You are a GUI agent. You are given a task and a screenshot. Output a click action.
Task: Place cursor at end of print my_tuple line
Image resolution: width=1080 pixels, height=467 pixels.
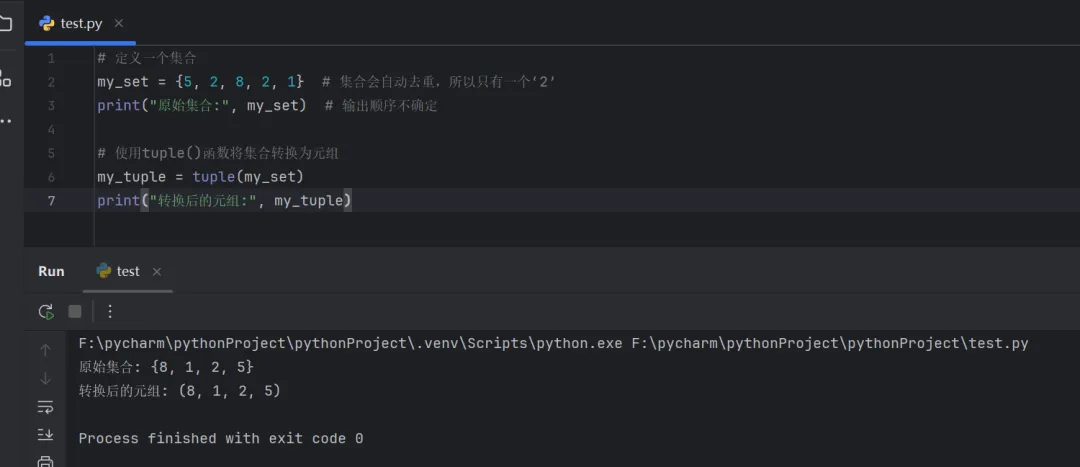point(353,201)
